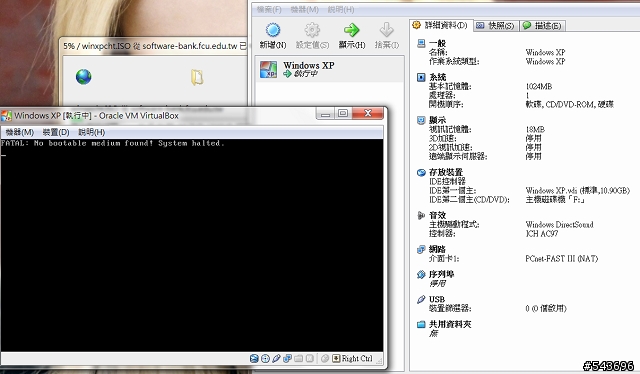The width and height of the screenshot is (640, 374).
Task: Click the System (系統) section heading
Action: (437, 77)
